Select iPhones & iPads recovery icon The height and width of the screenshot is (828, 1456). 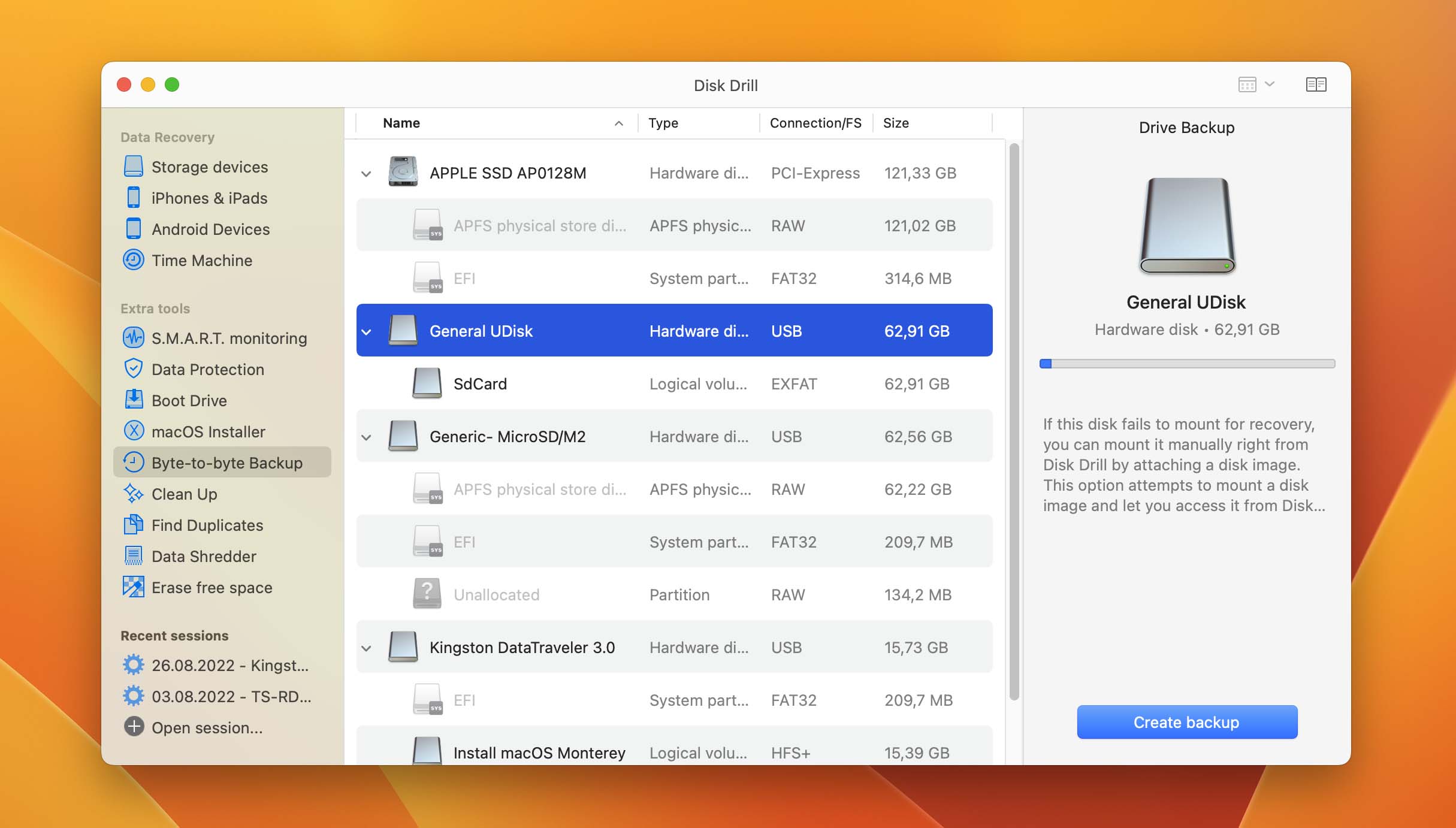pyautogui.click(x=134, y=197)
